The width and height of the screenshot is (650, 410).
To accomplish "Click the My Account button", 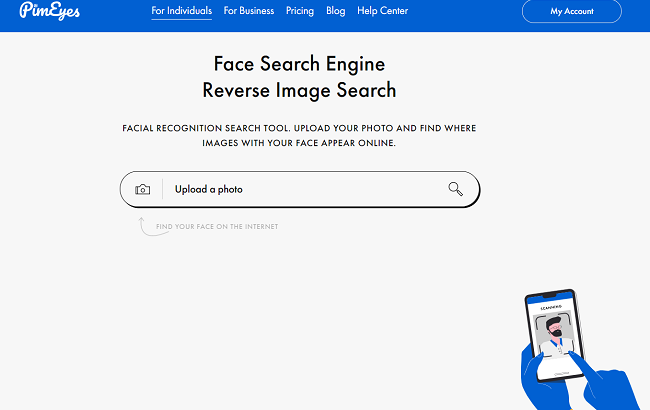I will [572, 11].
